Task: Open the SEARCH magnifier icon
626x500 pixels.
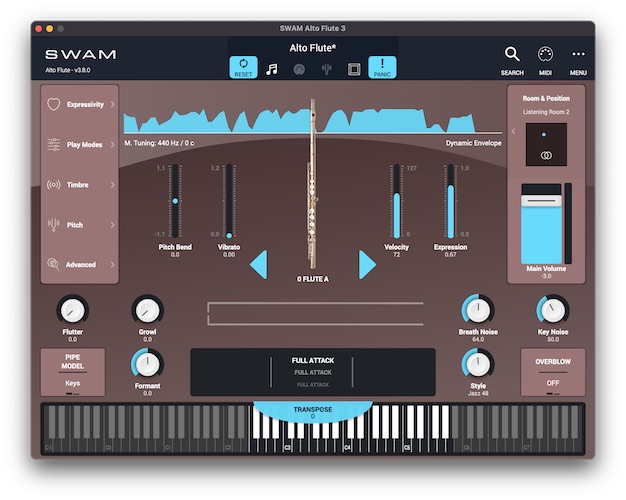Action: pos(512,54)
